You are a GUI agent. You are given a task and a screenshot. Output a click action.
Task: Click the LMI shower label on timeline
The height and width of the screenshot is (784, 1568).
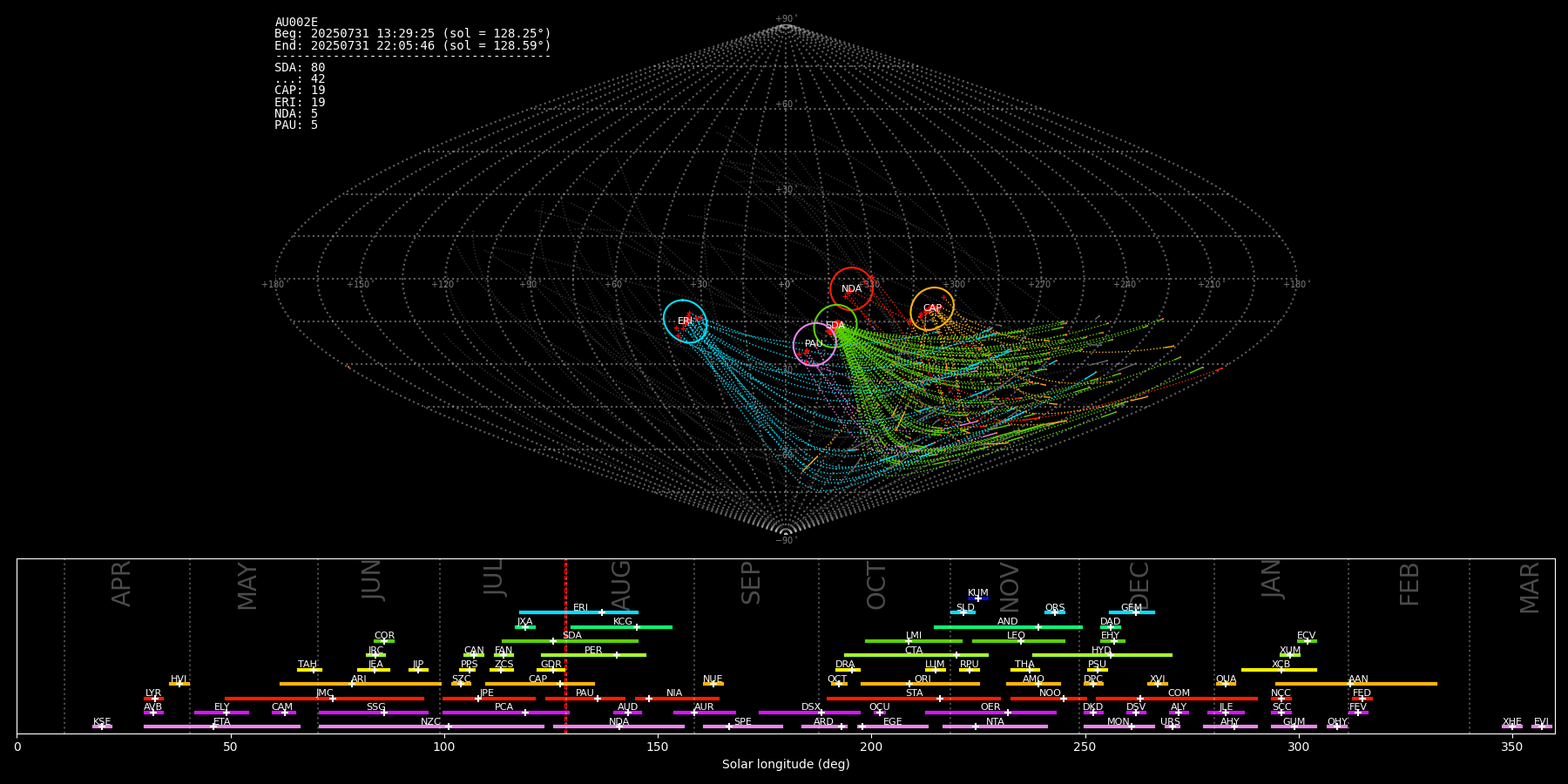[914, 636]
